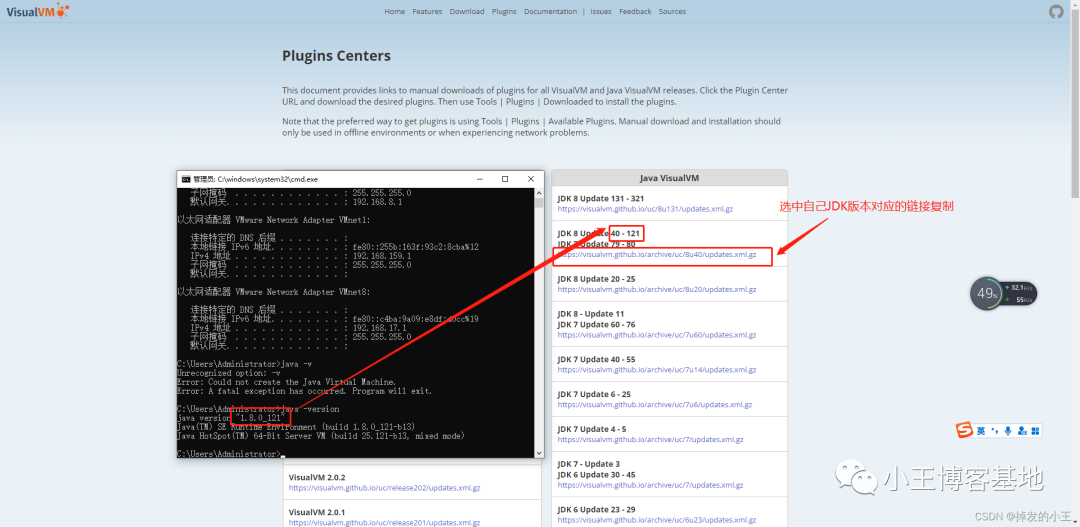This screenshot has height=527, width=1080.
Task: Click the 49% memory usage circle
Action: point(985,293)
